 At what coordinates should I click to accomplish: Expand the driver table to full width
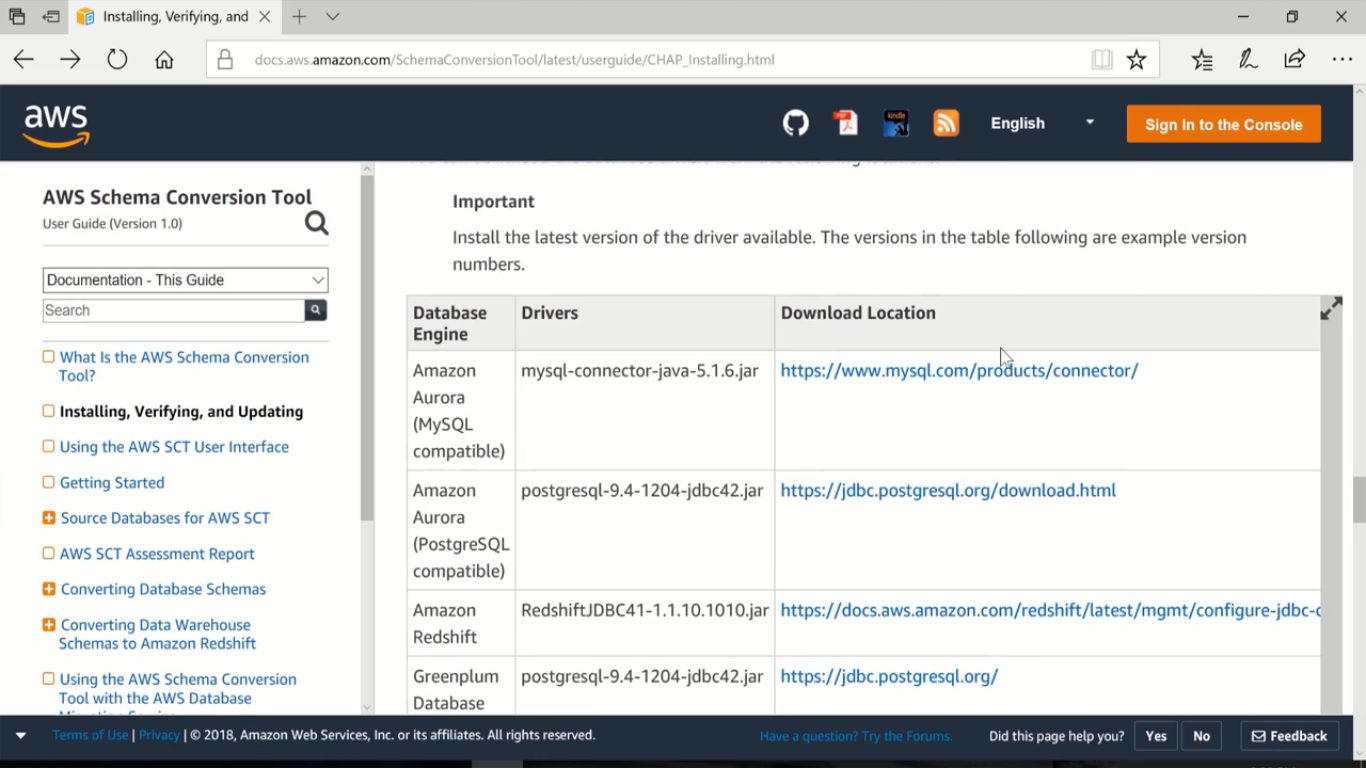1331,309
